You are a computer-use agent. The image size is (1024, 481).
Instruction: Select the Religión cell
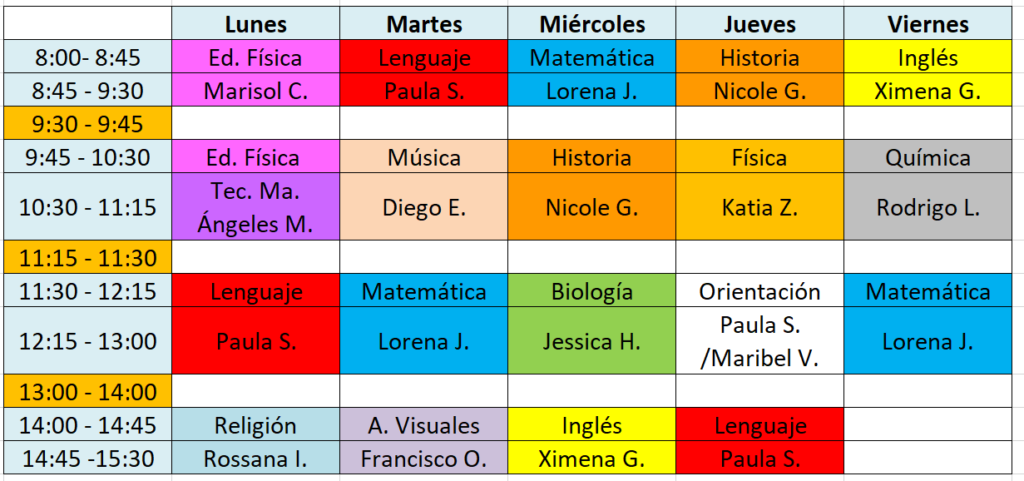(x=256, y=425)
